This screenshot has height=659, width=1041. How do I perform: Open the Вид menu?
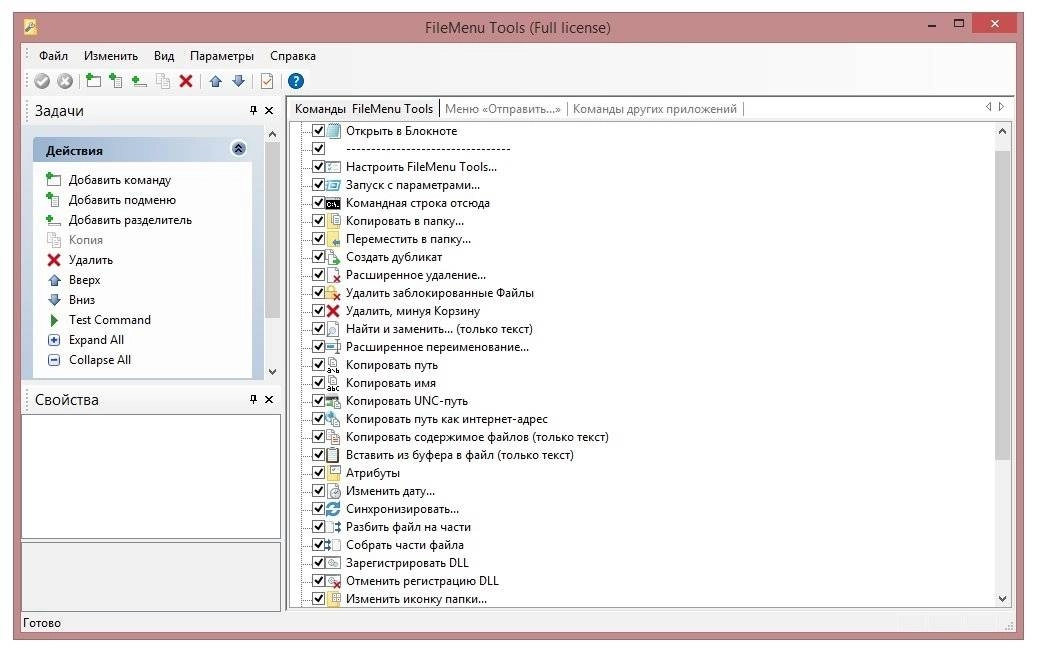(x=164, y=56)
